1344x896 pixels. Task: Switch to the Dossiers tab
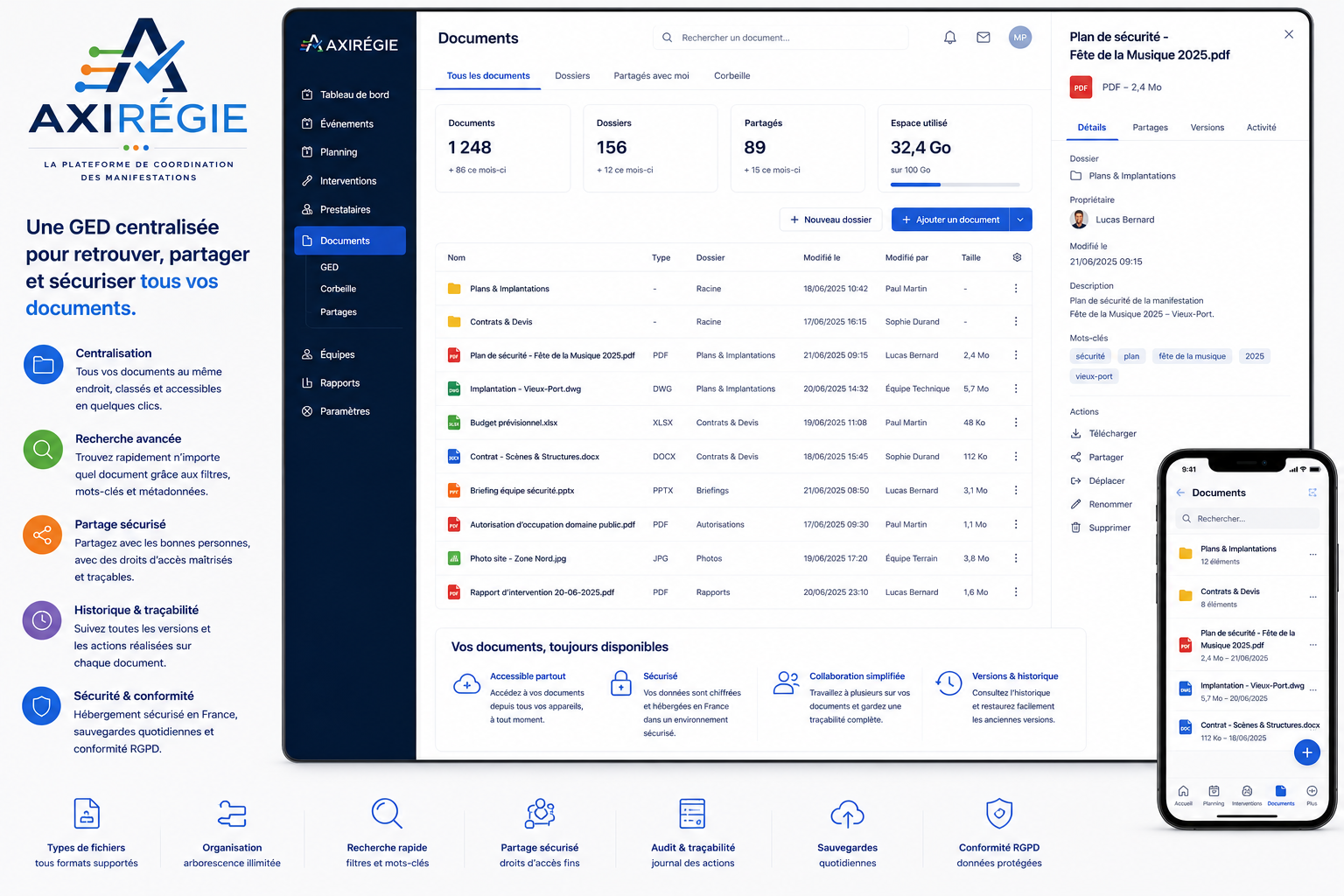tap(572, 76)
